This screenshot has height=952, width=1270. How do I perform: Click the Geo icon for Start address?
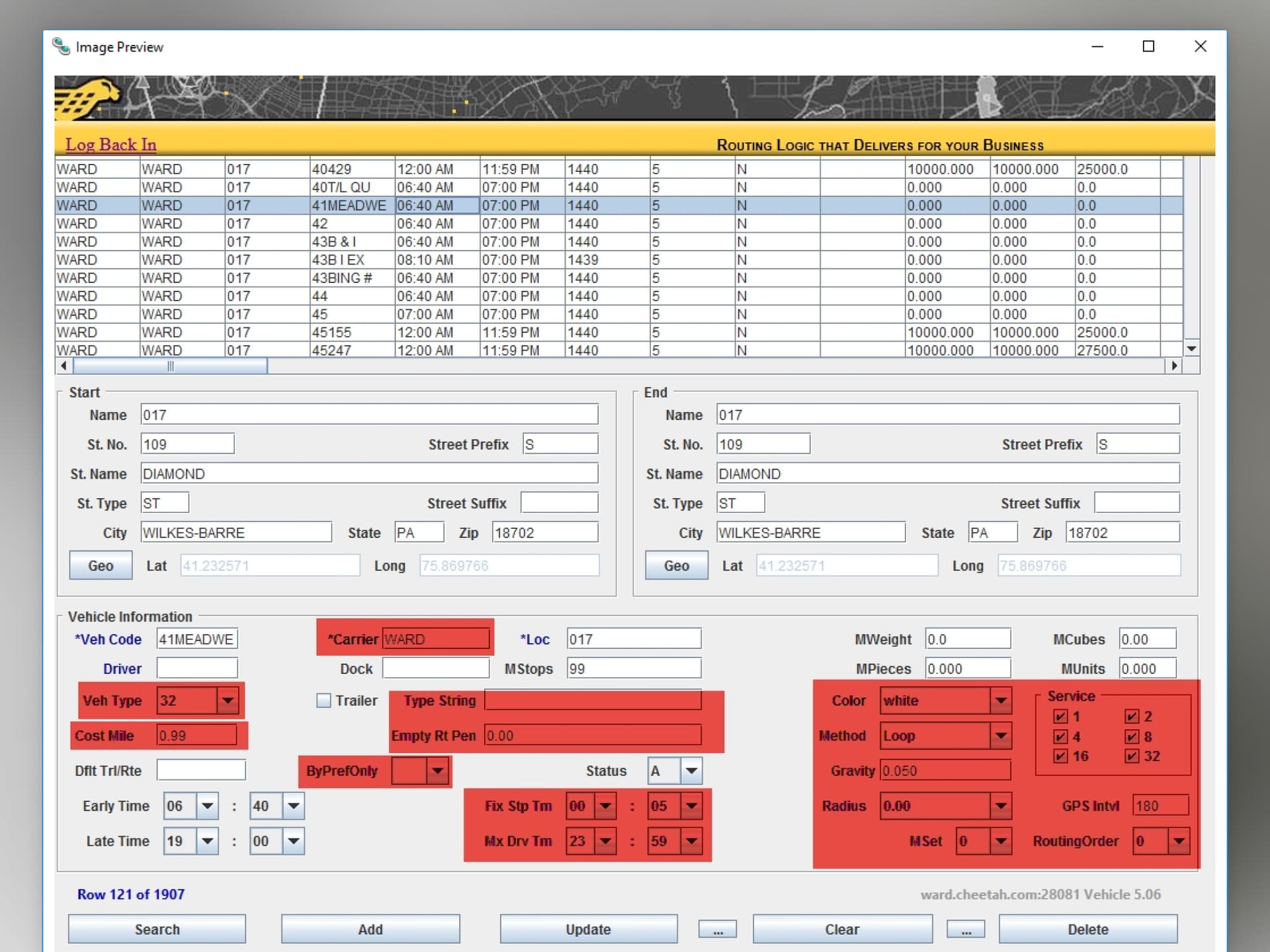point(100,566)
